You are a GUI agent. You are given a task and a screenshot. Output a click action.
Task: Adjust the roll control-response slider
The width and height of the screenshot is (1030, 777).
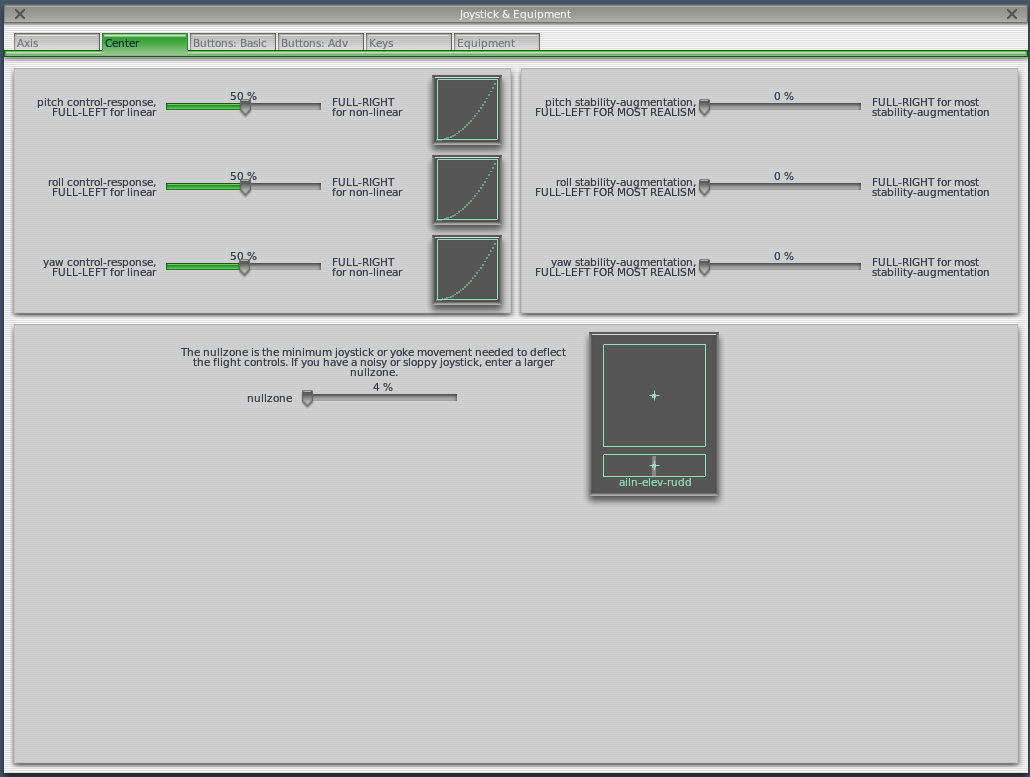pyautogui.click(x=244, y=188)
